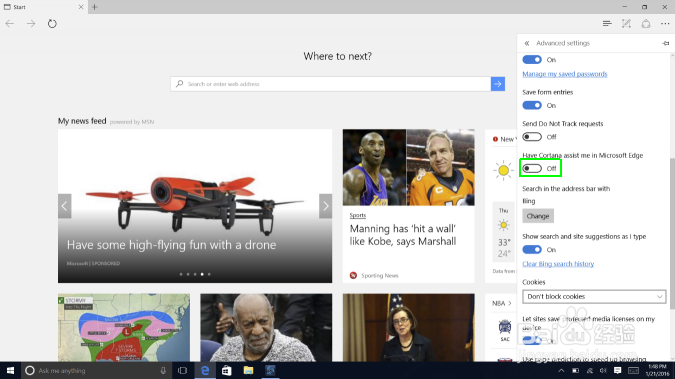Click the taskbar clock showing 1:48 PM
Viewport: 675px width, 379px height.
coord(657,370)
